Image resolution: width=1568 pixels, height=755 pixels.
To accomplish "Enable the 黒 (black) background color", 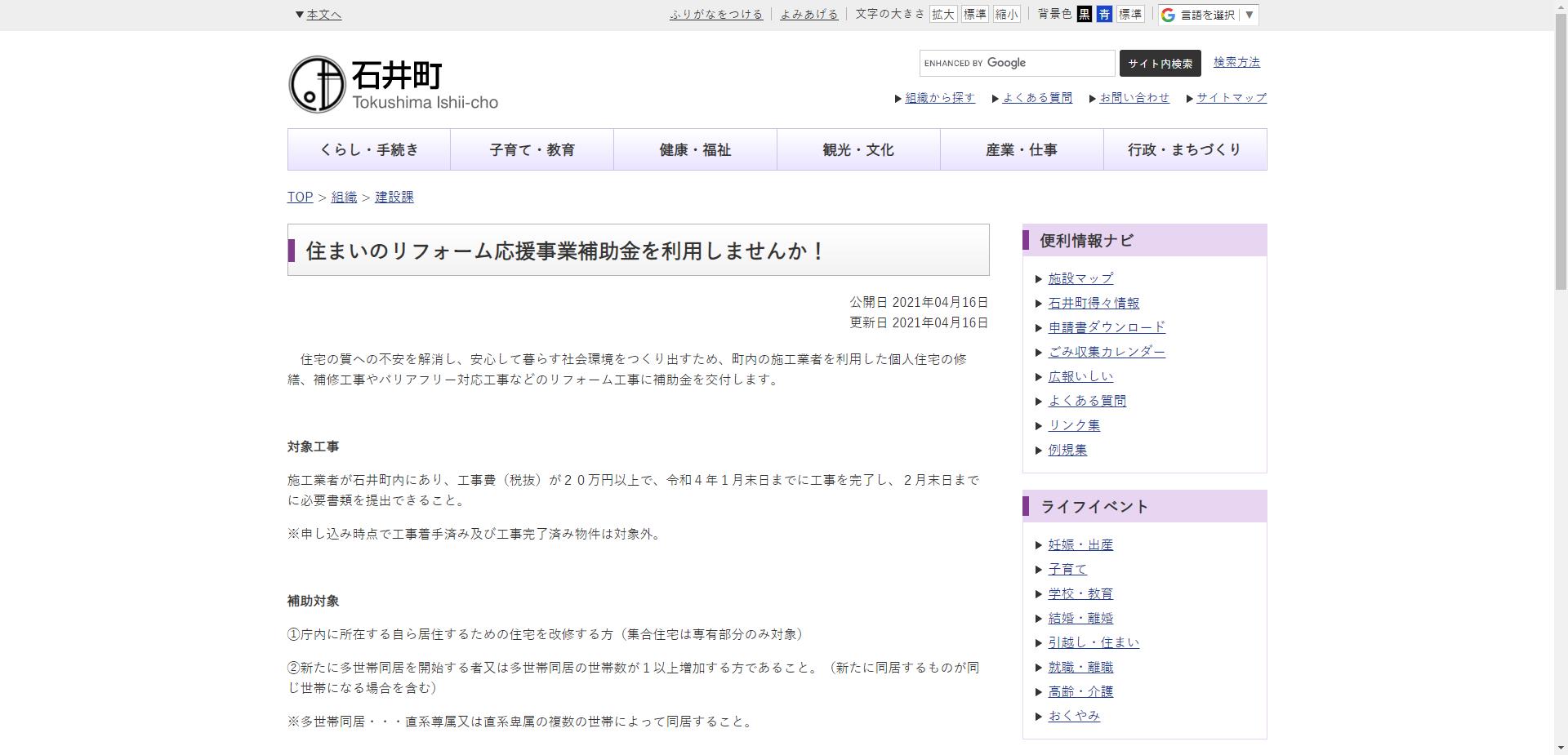I will click(x=1084, y=14).
